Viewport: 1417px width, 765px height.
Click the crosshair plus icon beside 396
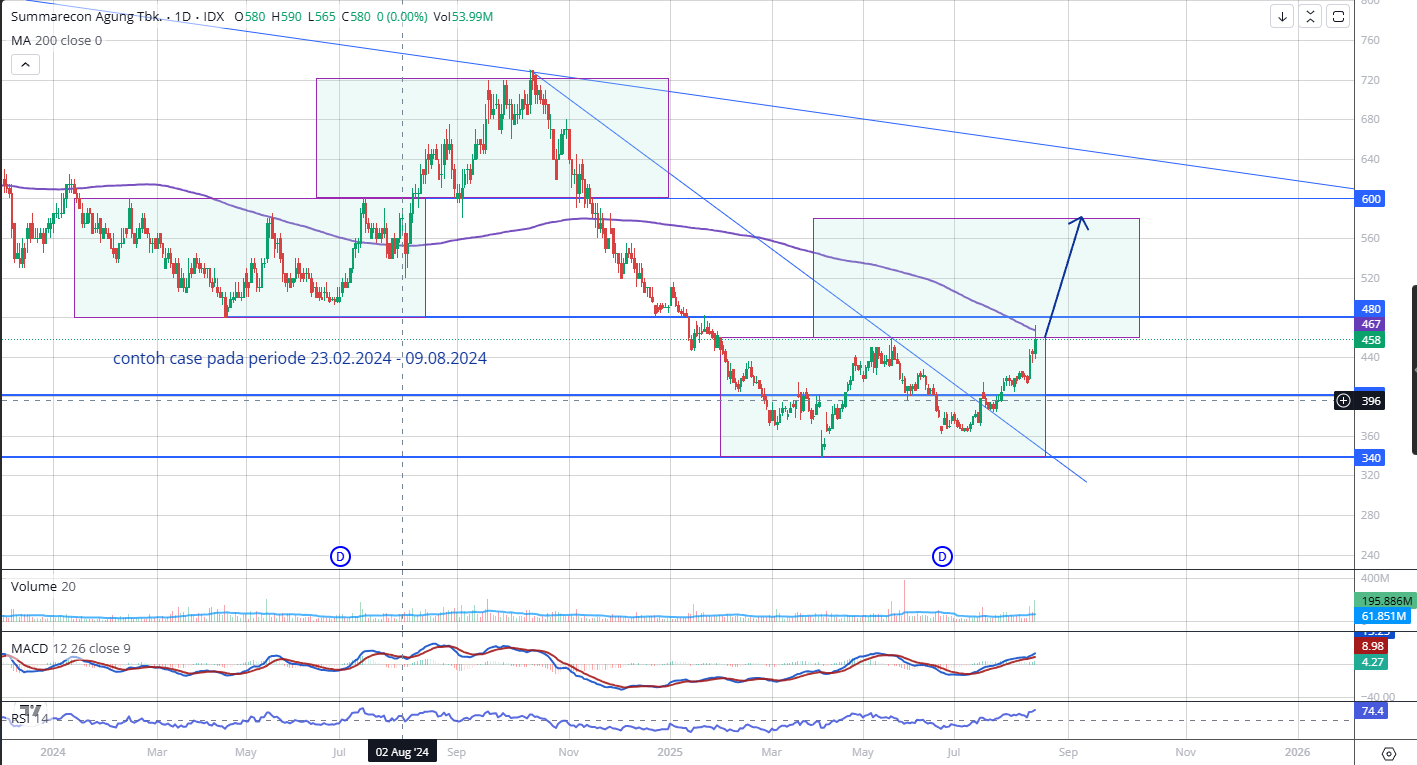tap(1343, 401)
